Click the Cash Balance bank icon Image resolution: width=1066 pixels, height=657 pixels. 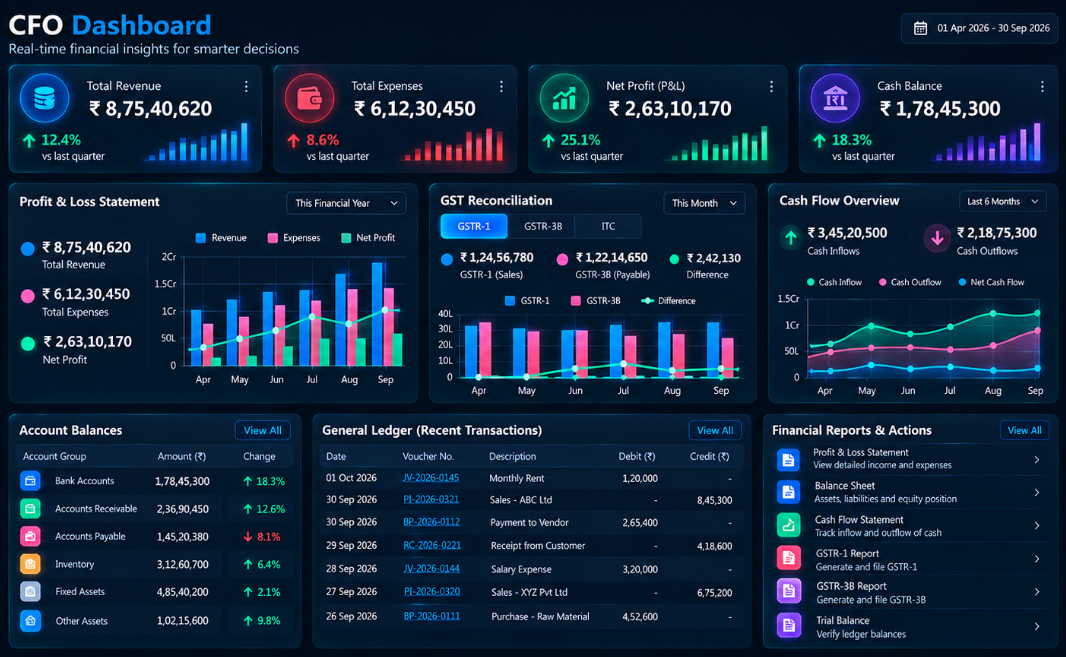point(835,99)
